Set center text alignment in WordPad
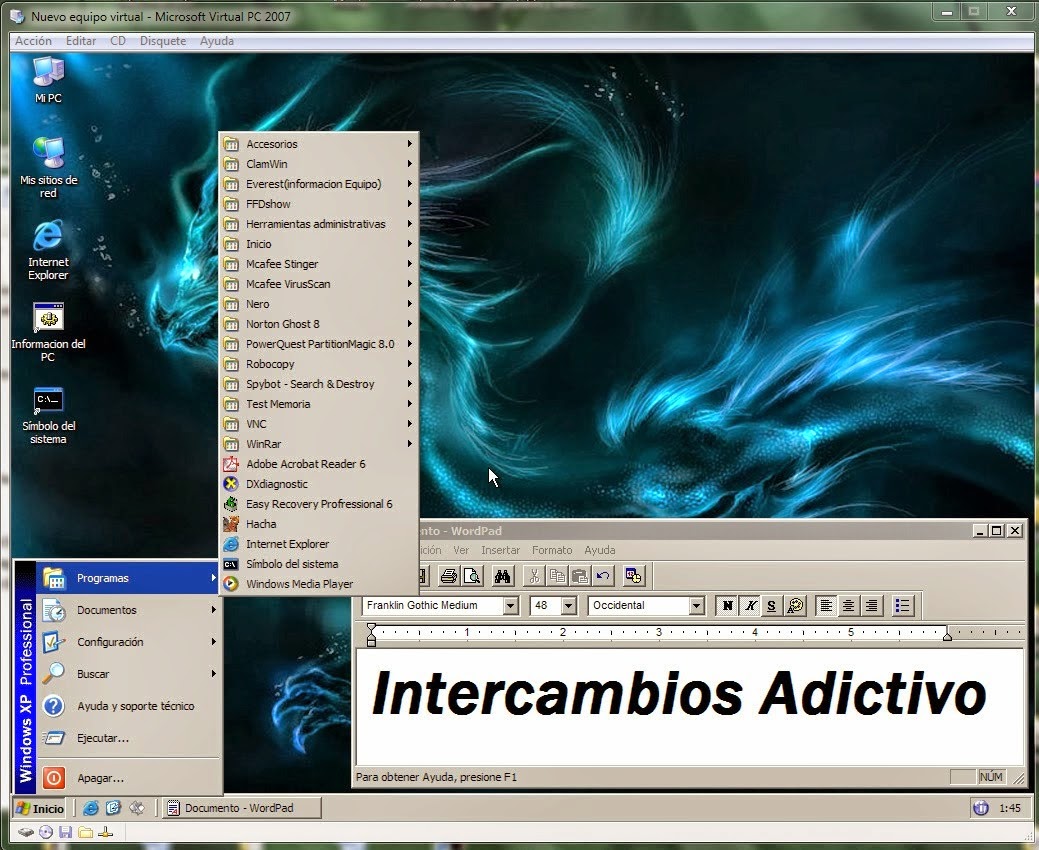The height and width of the screenshot is (850, 1039). (x=848, y=605)
